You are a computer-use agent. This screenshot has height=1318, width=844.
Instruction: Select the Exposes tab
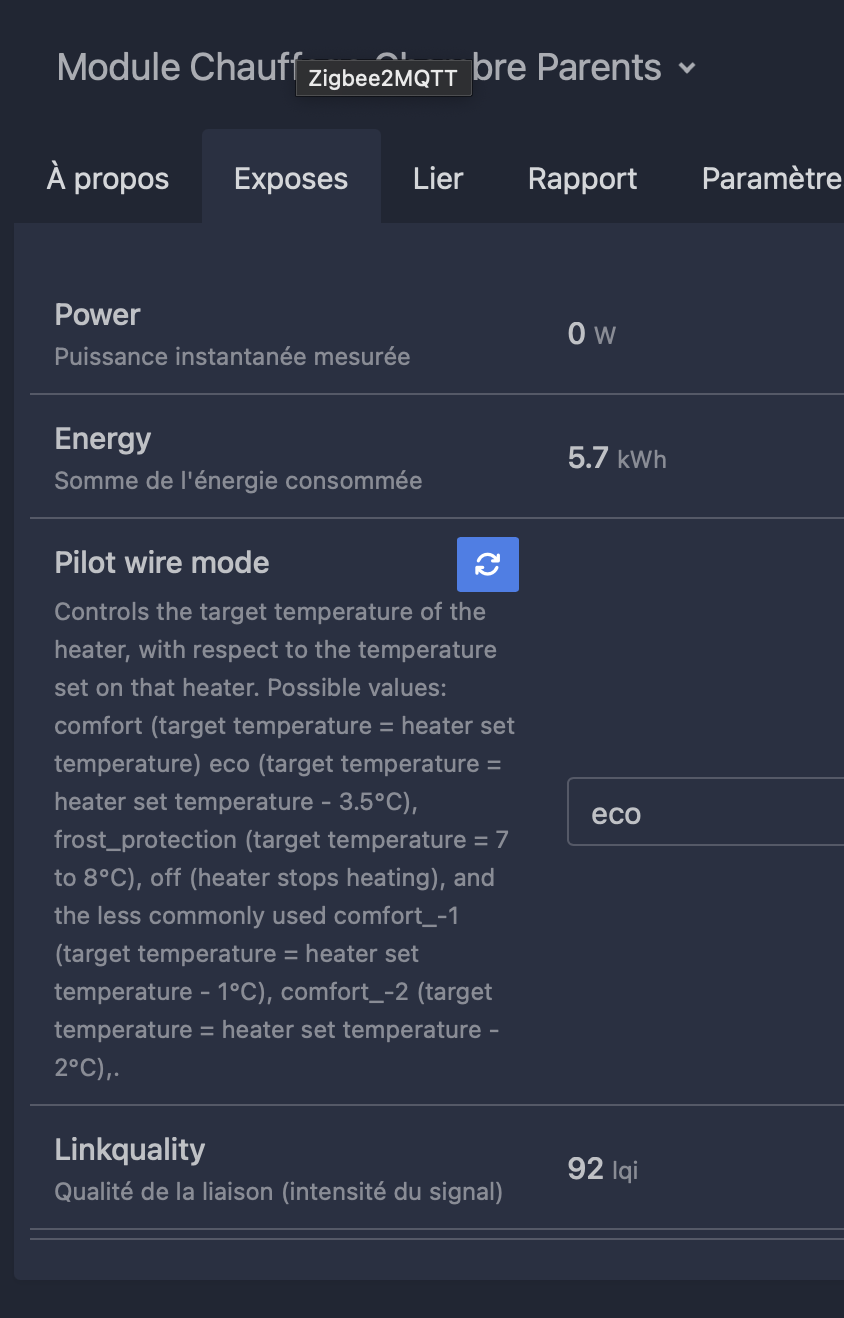[x=291, y=179]
